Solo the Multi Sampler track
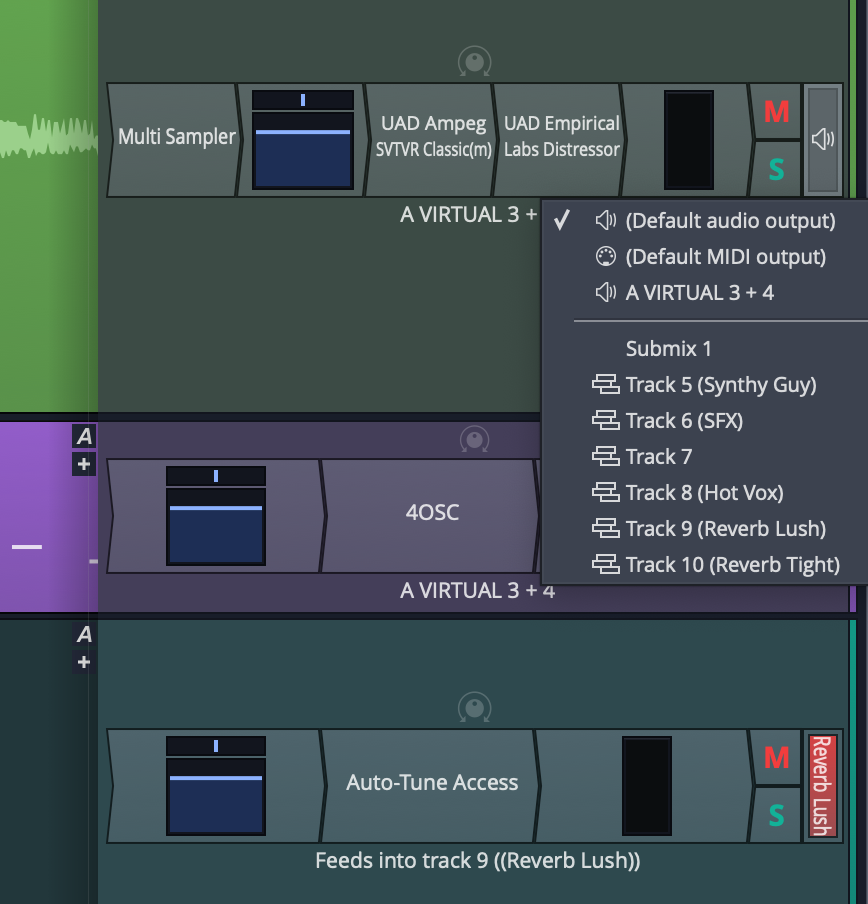 776,169
